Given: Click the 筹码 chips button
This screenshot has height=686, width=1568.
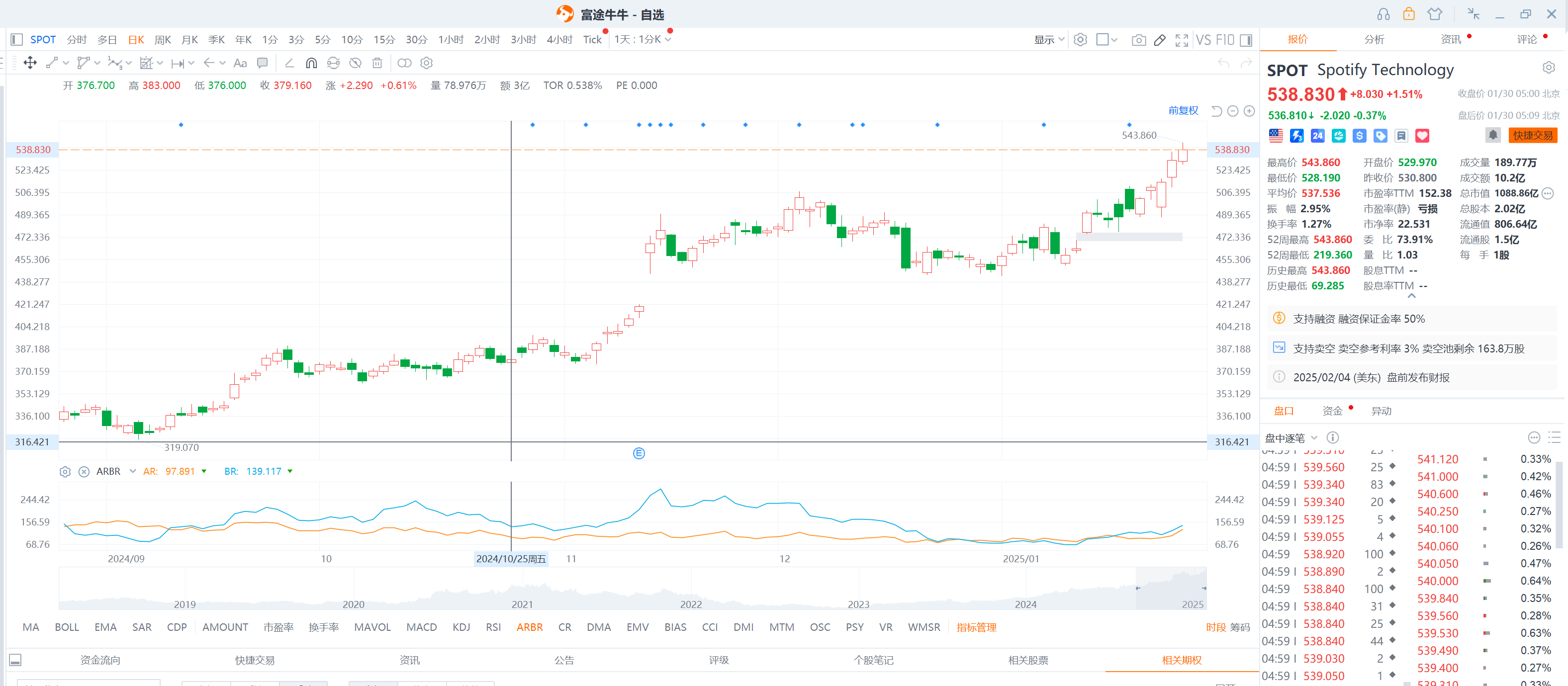Looking at the screenshot, I should (1240, 627).
